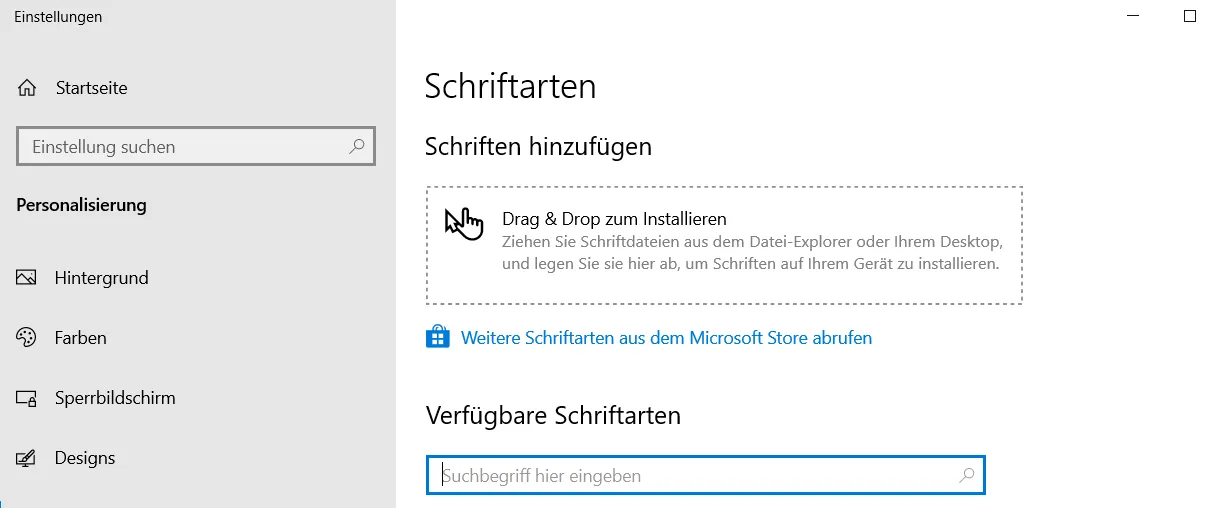The width and height of the screenshot is (1210, 508).
Task: Minimize the Einstellungen window
Action: pos(1132,17)
